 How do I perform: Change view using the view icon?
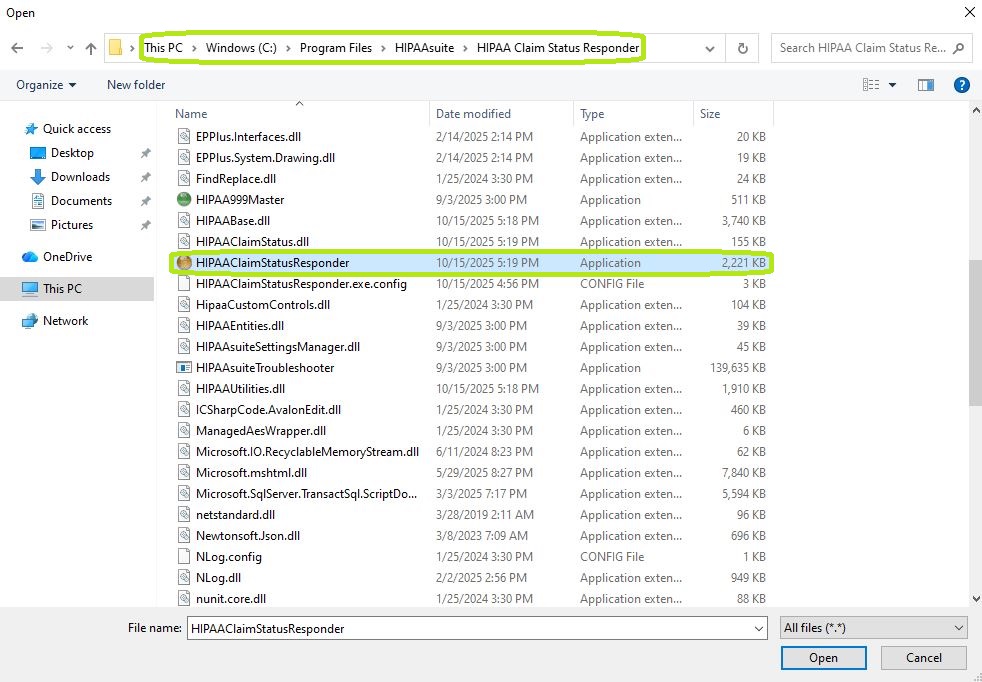[x=871, y=85]
